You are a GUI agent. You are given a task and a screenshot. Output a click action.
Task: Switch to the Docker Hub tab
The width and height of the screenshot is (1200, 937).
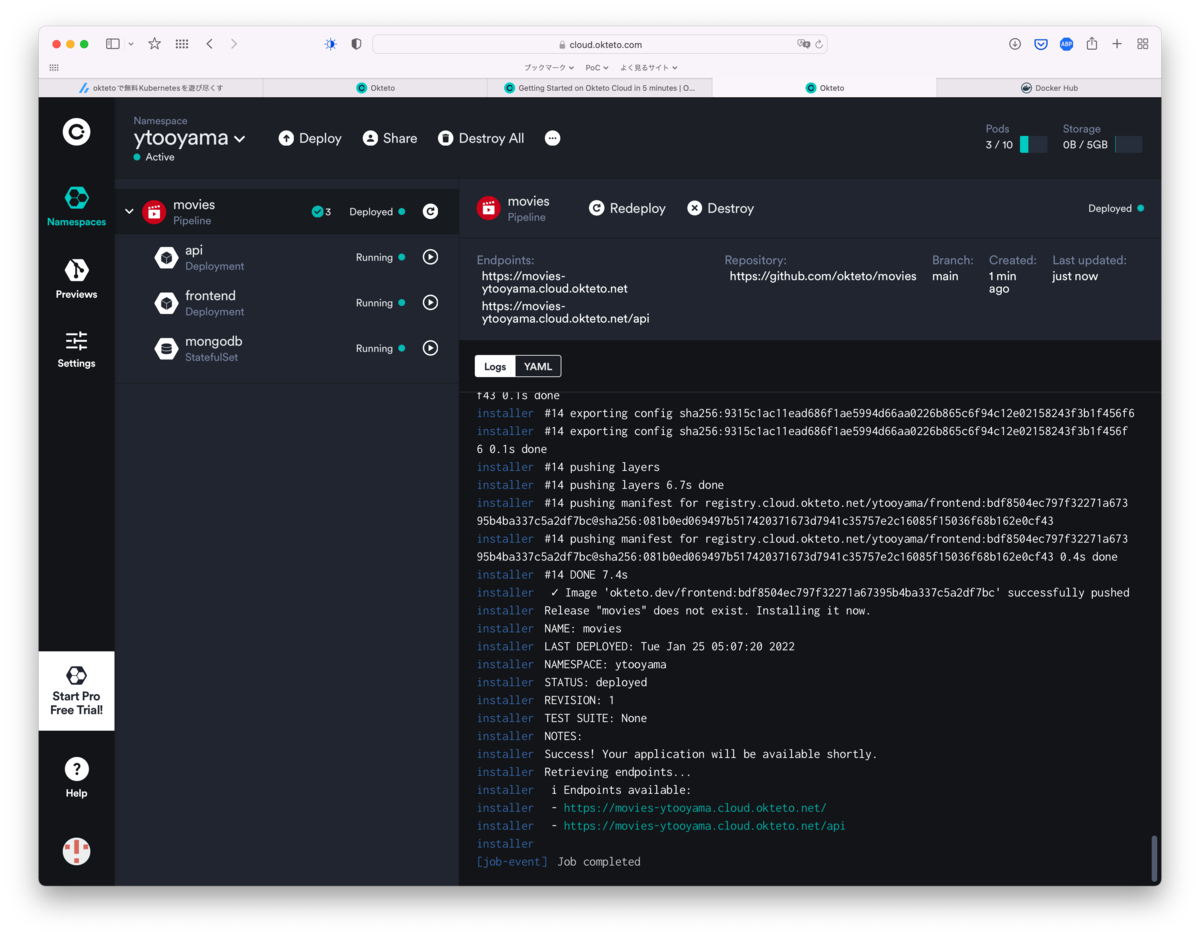click(1049, 88)
